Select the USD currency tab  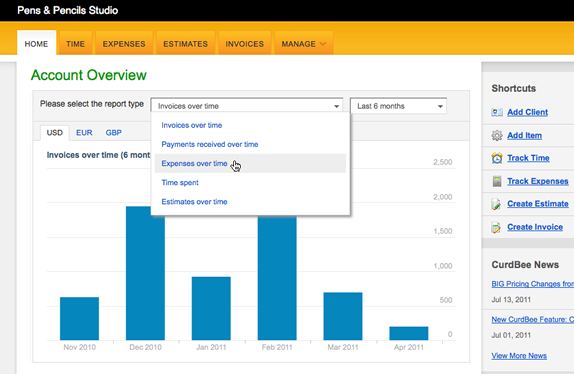pyautogui.click(x=55, y=133)
